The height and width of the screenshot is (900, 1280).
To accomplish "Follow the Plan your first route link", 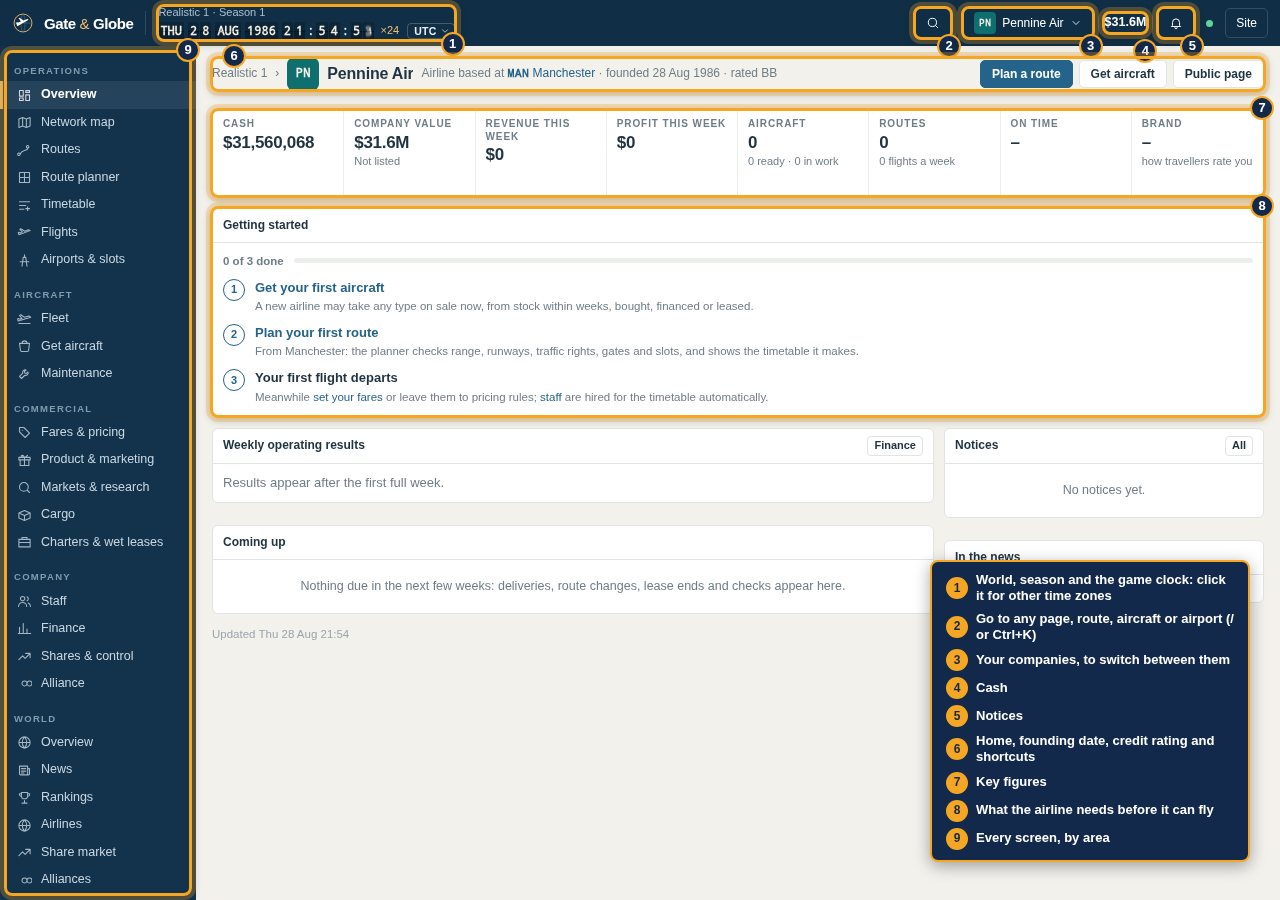I will [316, 332].
